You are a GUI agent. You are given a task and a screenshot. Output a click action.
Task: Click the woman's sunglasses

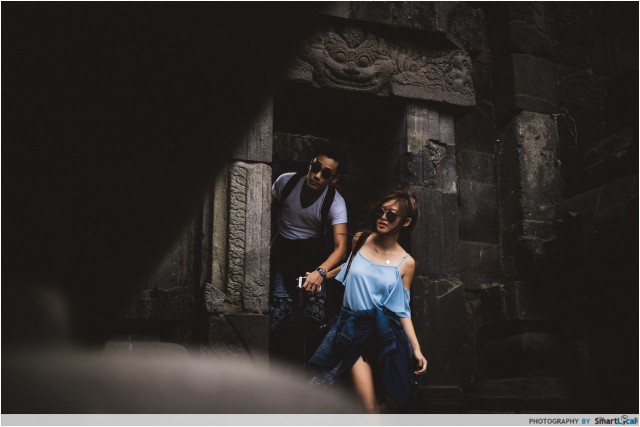(387, 214)
